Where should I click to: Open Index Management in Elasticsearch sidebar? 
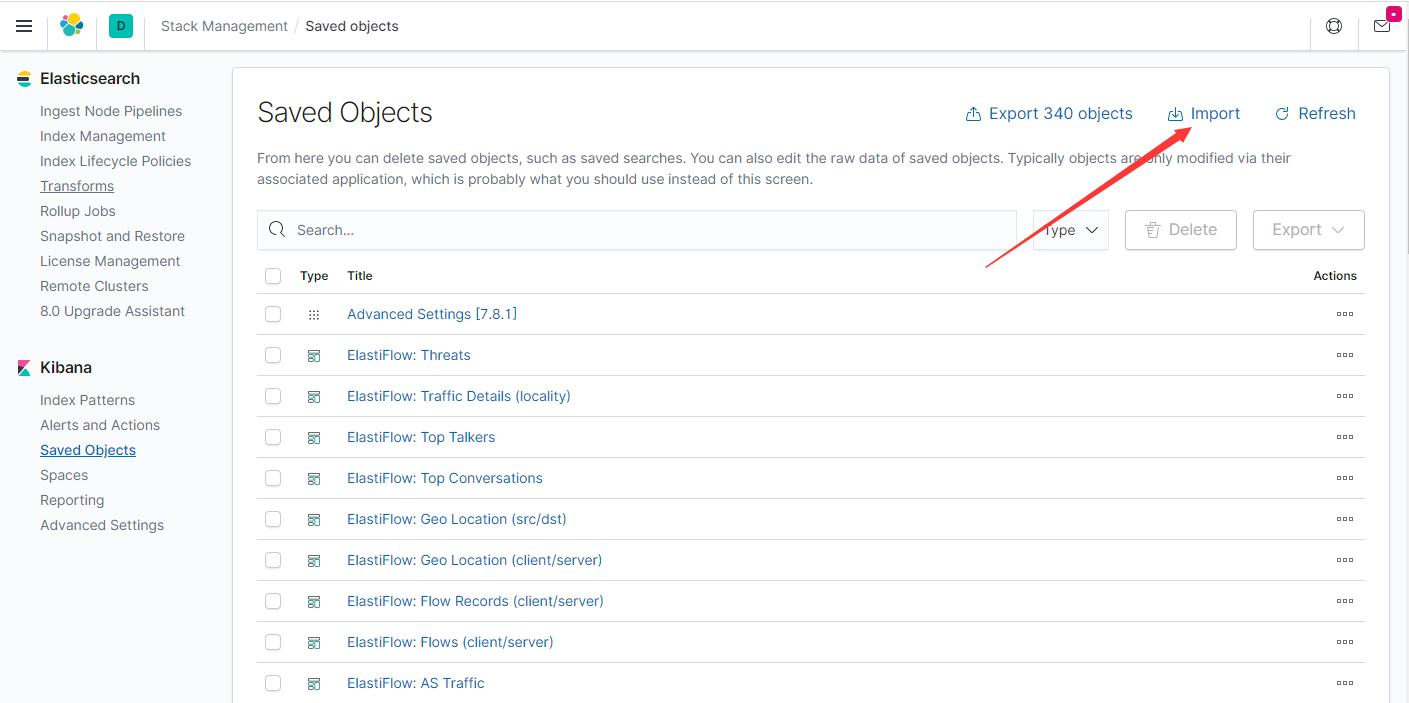103,136
